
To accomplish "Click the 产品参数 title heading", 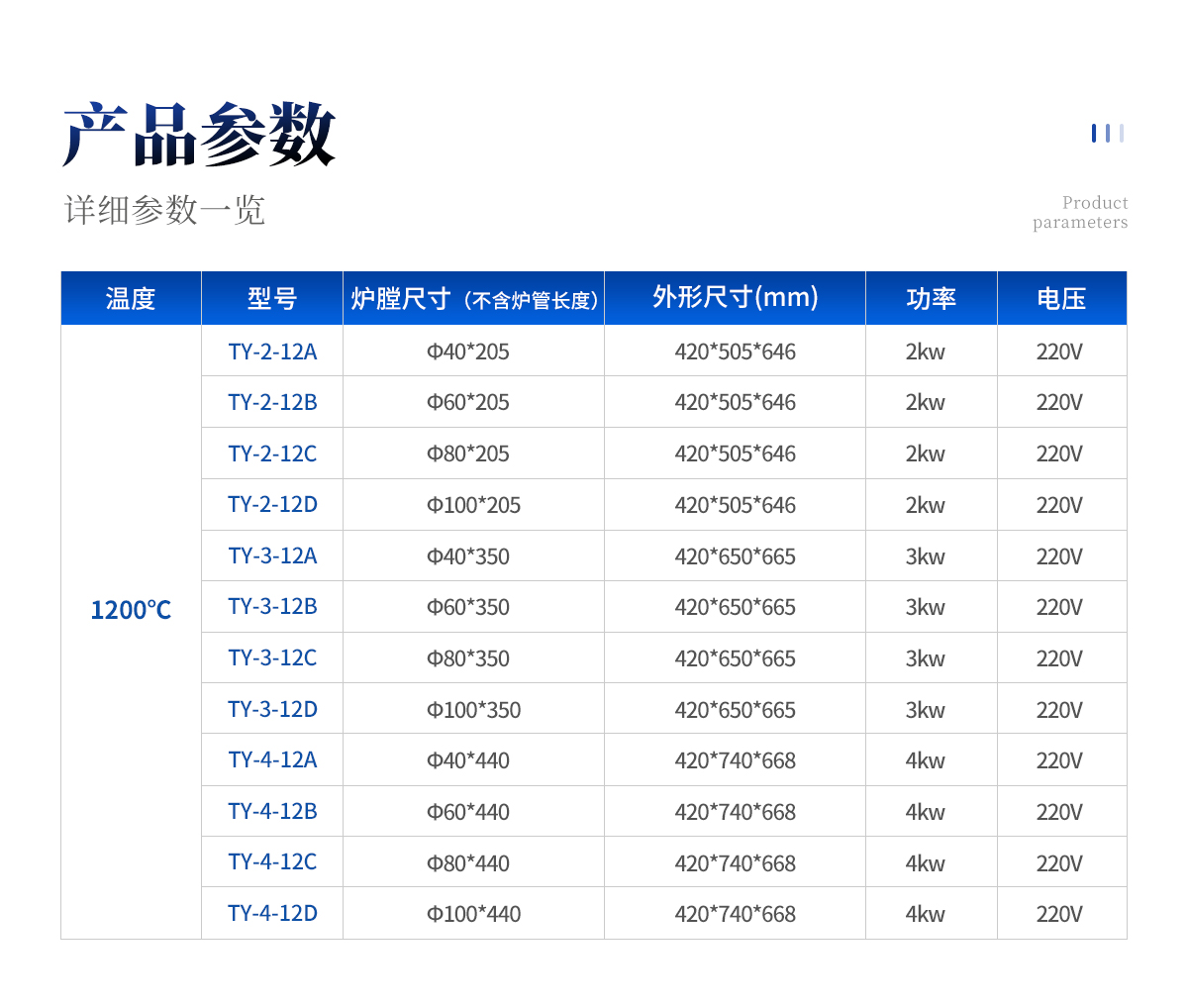I will pos(200,134).
